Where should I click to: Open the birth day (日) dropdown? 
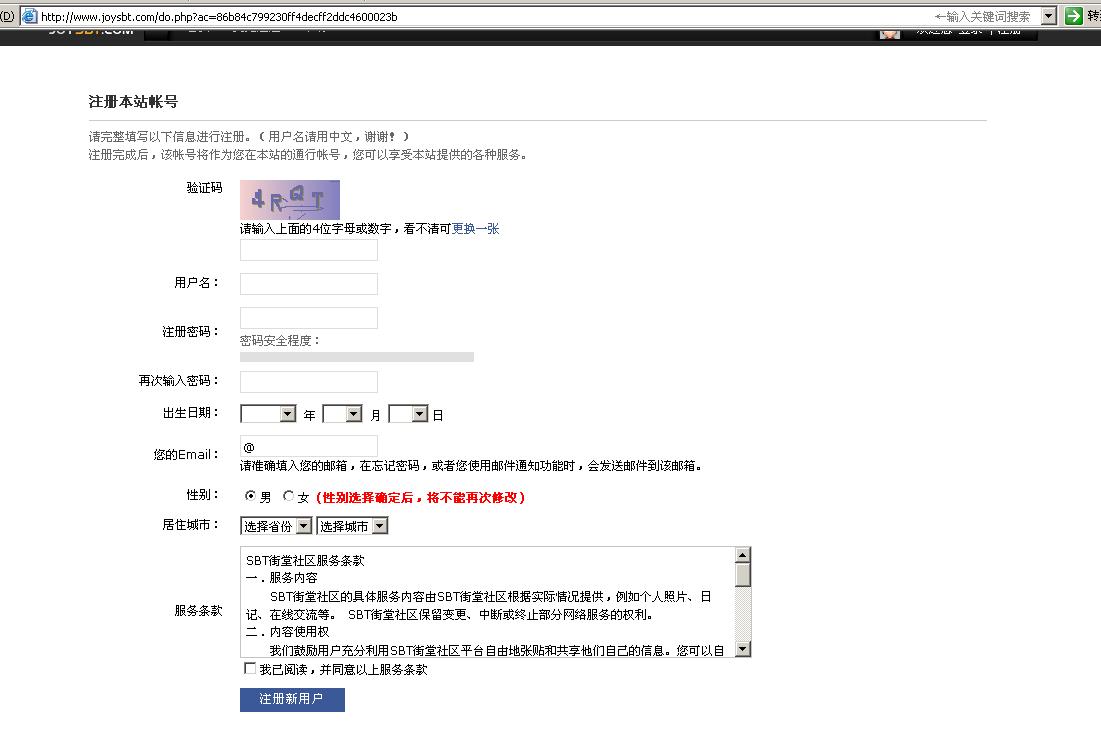click(x=409, y=414)
